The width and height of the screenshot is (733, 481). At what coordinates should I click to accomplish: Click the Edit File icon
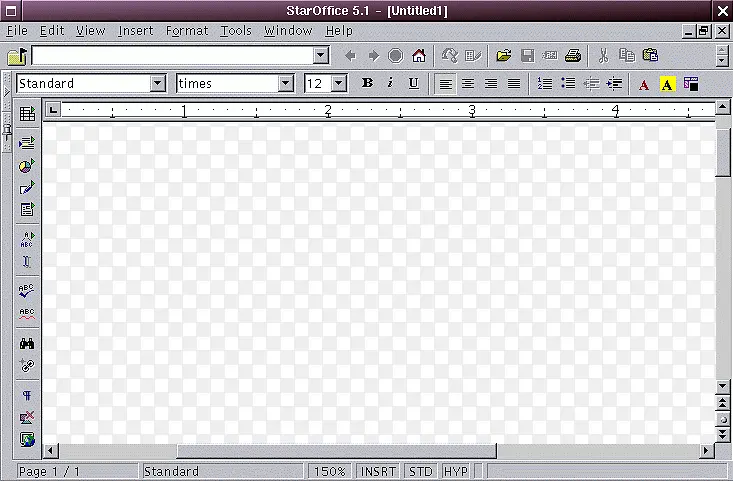(473, 56)
